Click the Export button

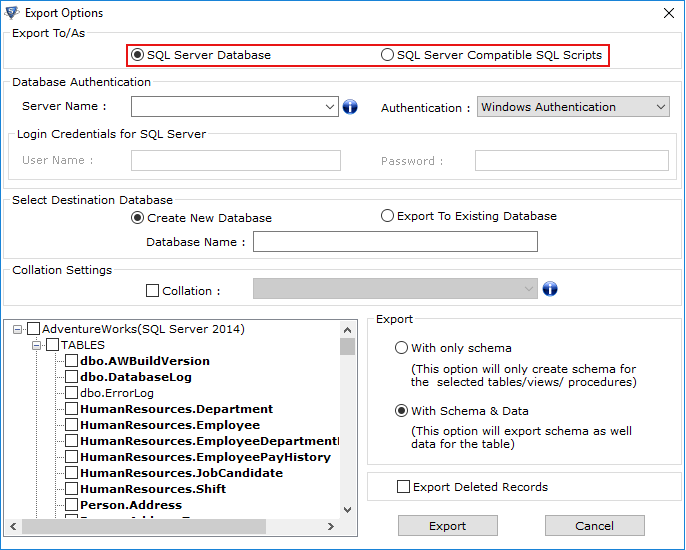click(x=448, y=525)
